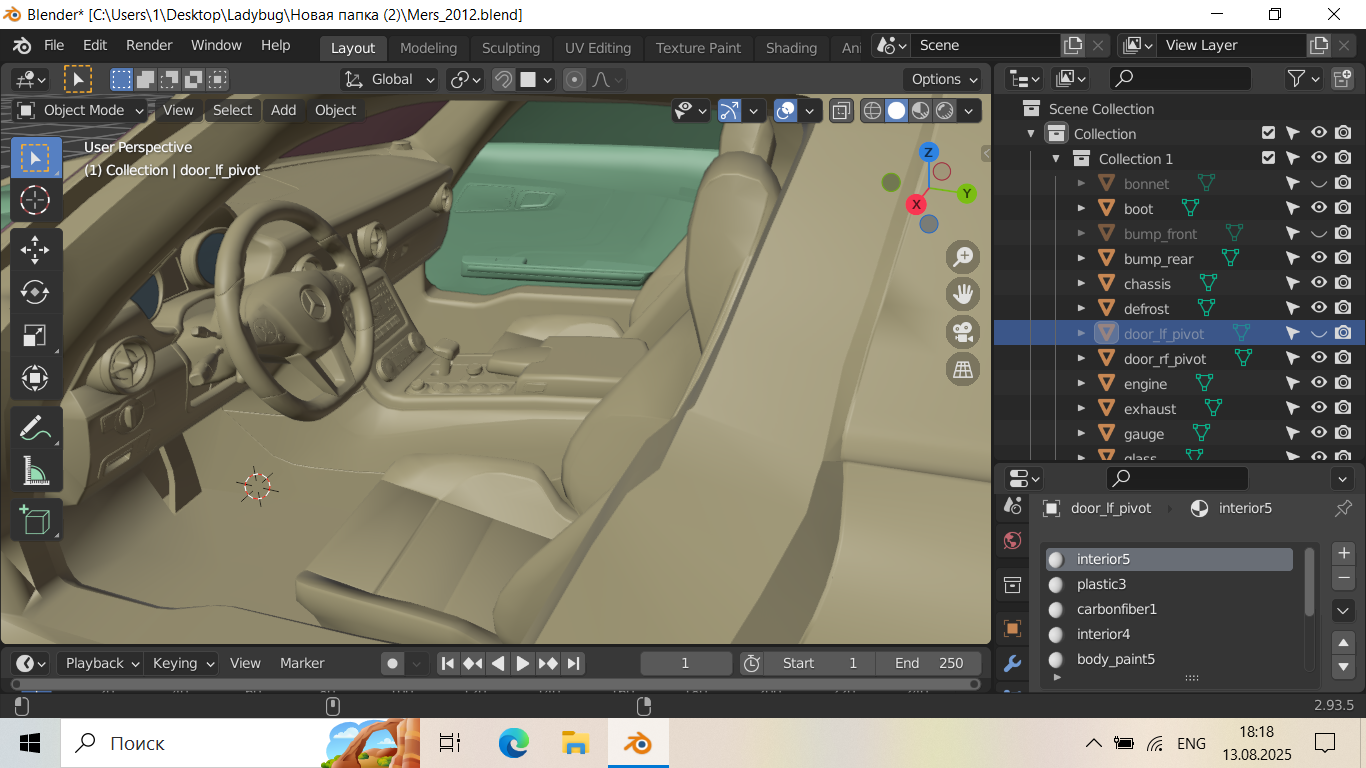Toggle Collection 1 exclude checkbox
Viewport: 1366px width, 768px height.
click(x=1268, y=158)
